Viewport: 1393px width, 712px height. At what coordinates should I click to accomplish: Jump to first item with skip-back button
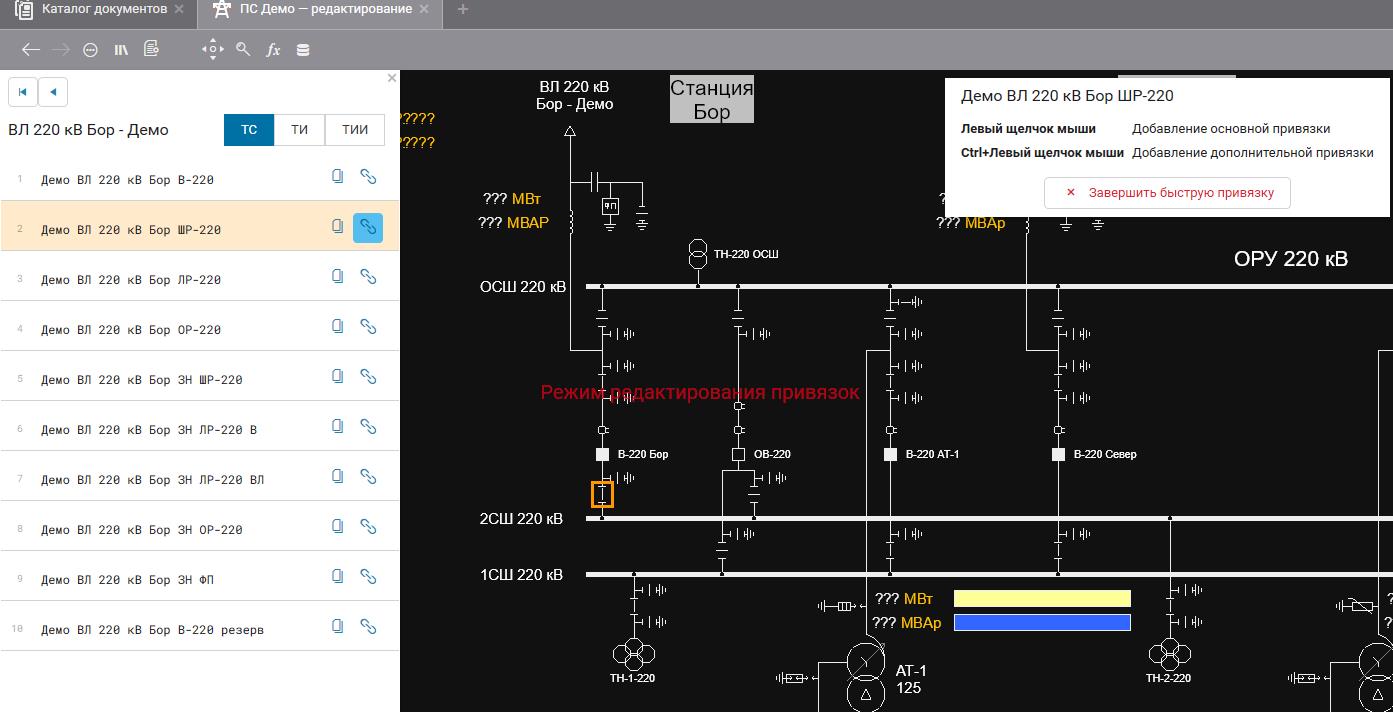(x=23, y=92)
